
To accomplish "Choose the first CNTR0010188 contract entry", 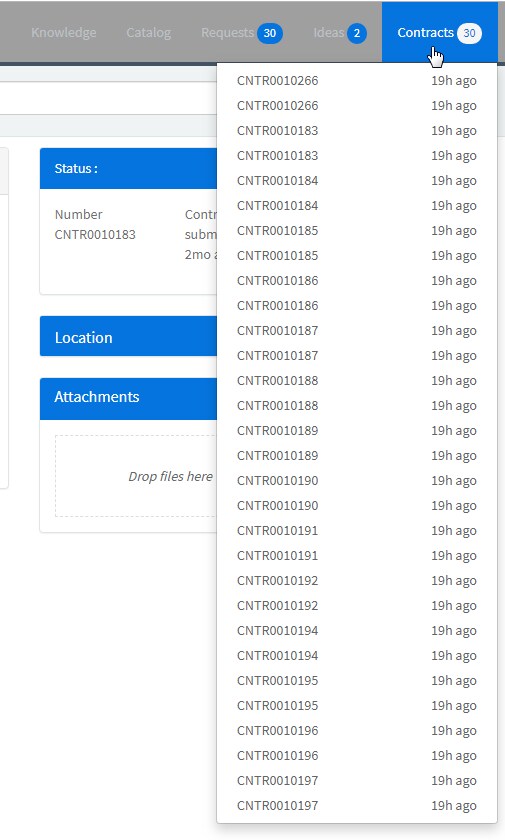I will 357,380.
